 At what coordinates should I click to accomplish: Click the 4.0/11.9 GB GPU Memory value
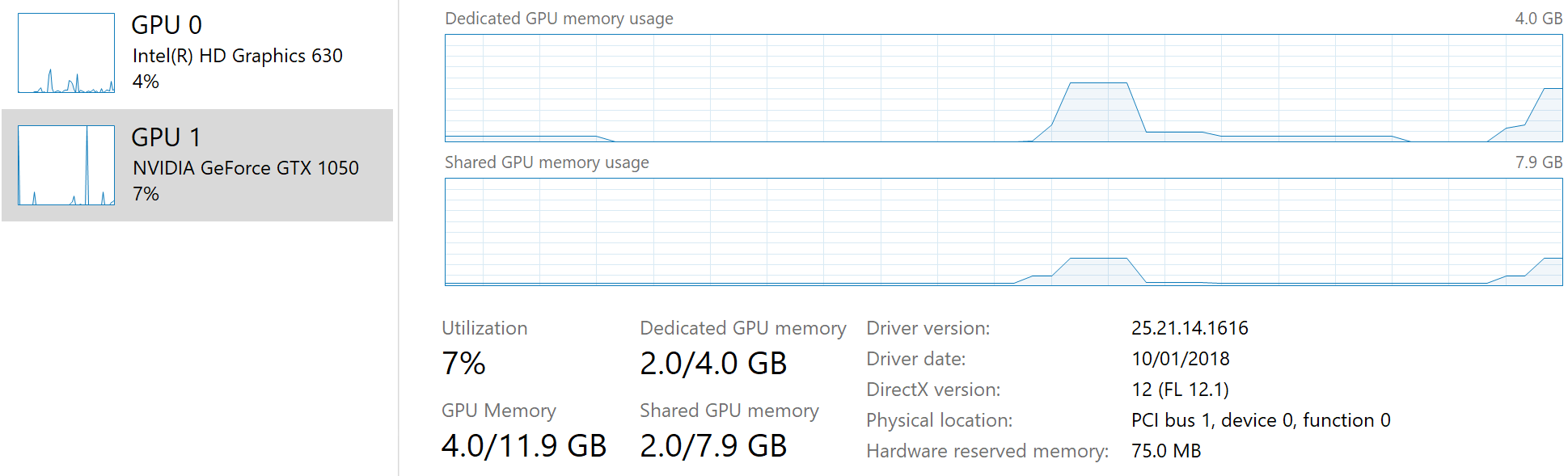tap(524, 446)
